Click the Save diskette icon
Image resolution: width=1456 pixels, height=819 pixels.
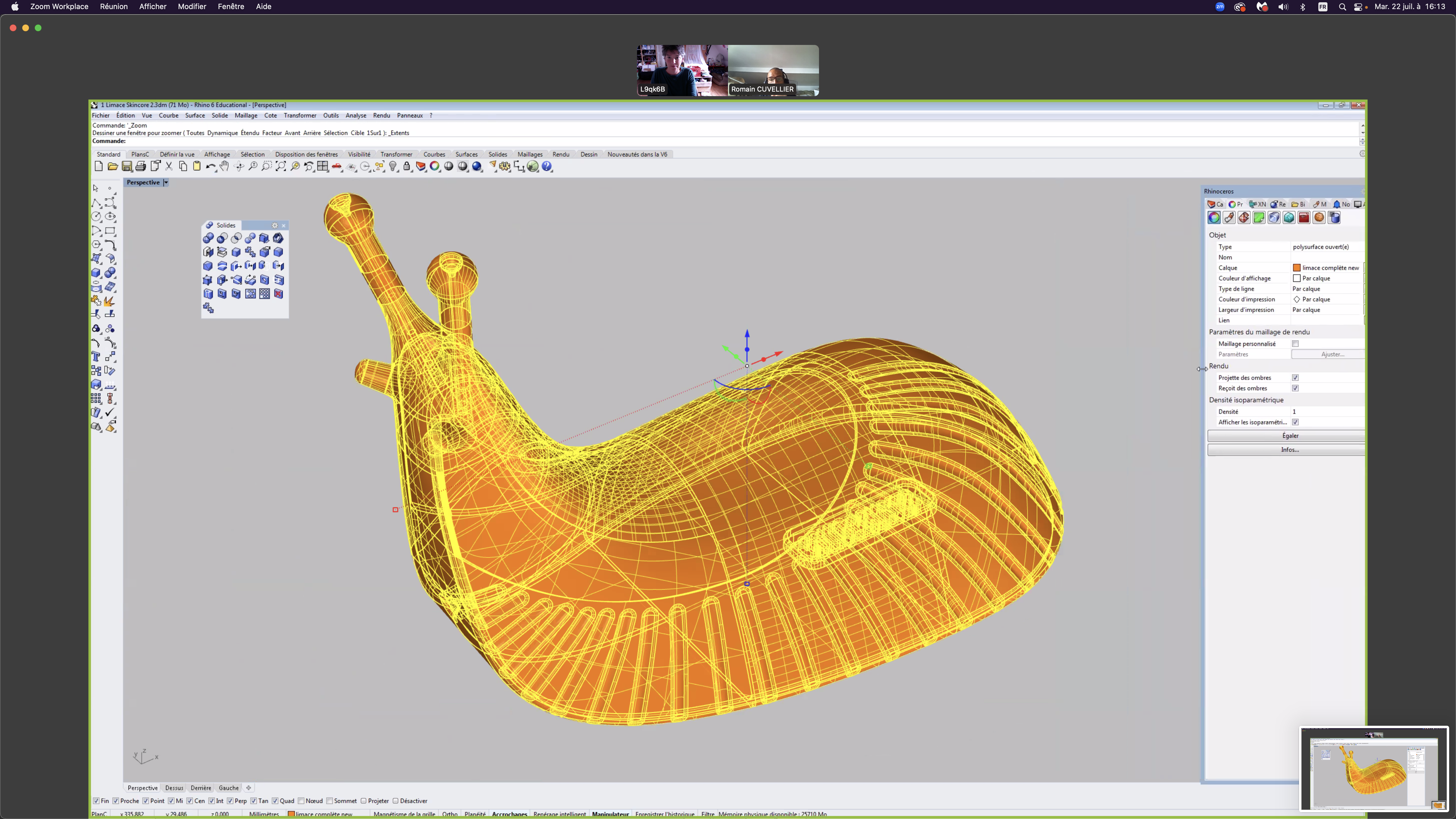[127, 166]
